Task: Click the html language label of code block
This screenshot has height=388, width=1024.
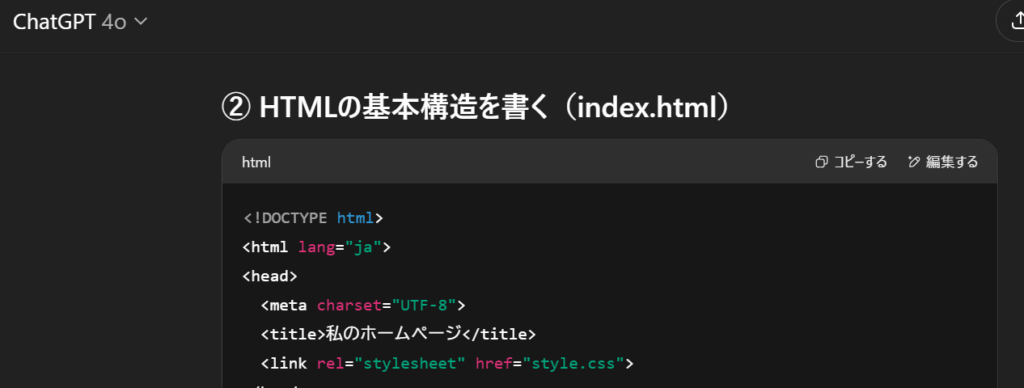Action: tap(256, 162)
